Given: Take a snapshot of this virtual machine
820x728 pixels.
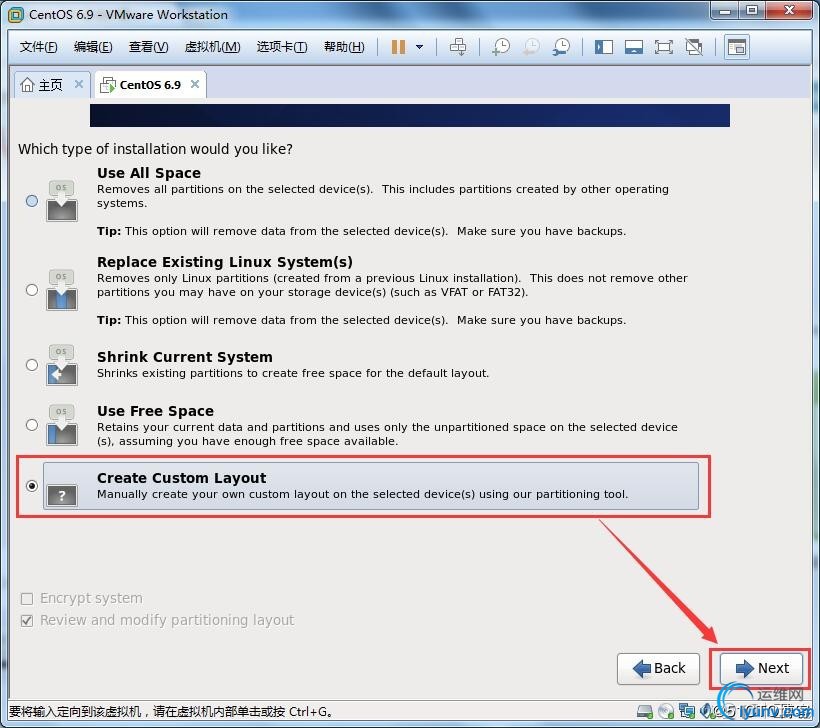Looking at the screenshot, I should coord(501,47).
